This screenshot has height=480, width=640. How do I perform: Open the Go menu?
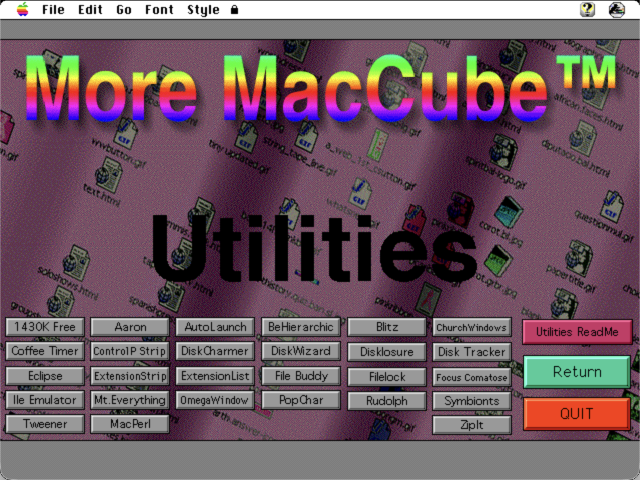124,9
